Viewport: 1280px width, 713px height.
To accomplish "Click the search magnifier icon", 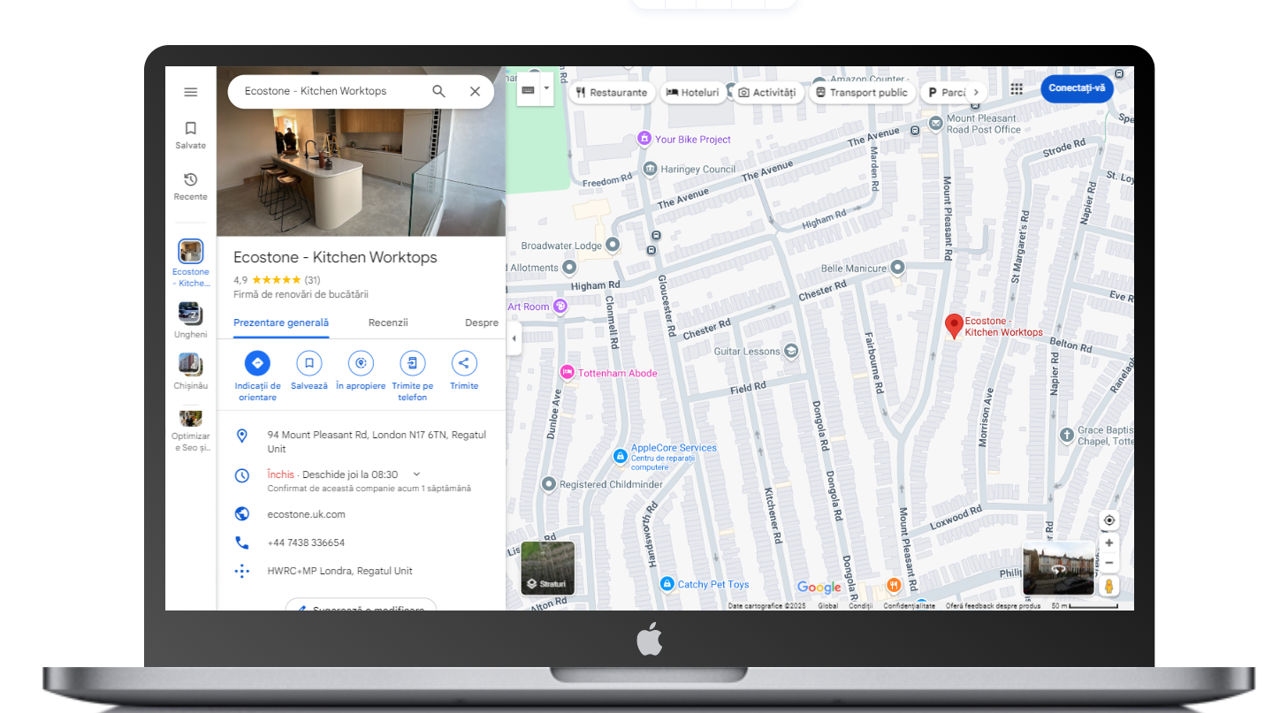I will (439, 91).
